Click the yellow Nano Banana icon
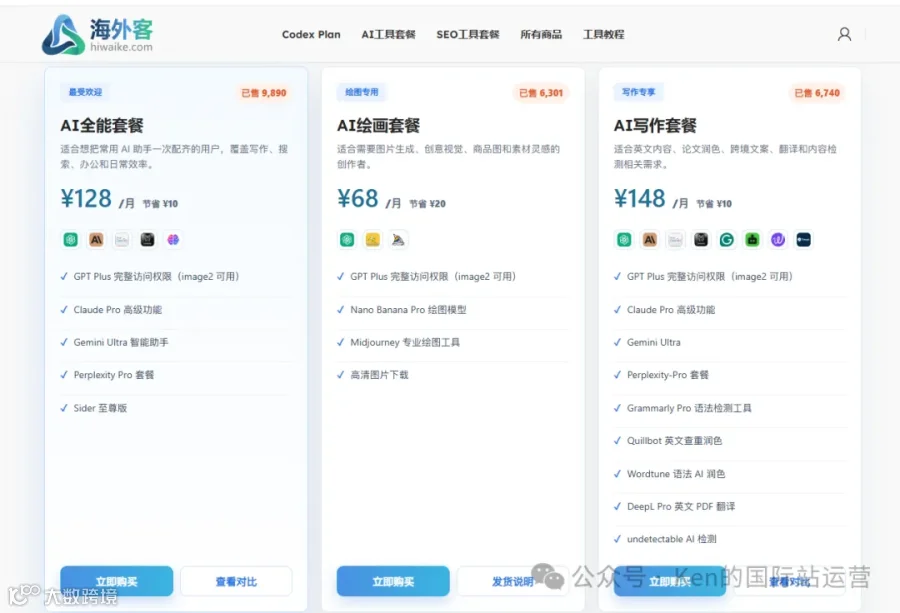This screenshot has width=900, height=613. [x=373, y=239]
